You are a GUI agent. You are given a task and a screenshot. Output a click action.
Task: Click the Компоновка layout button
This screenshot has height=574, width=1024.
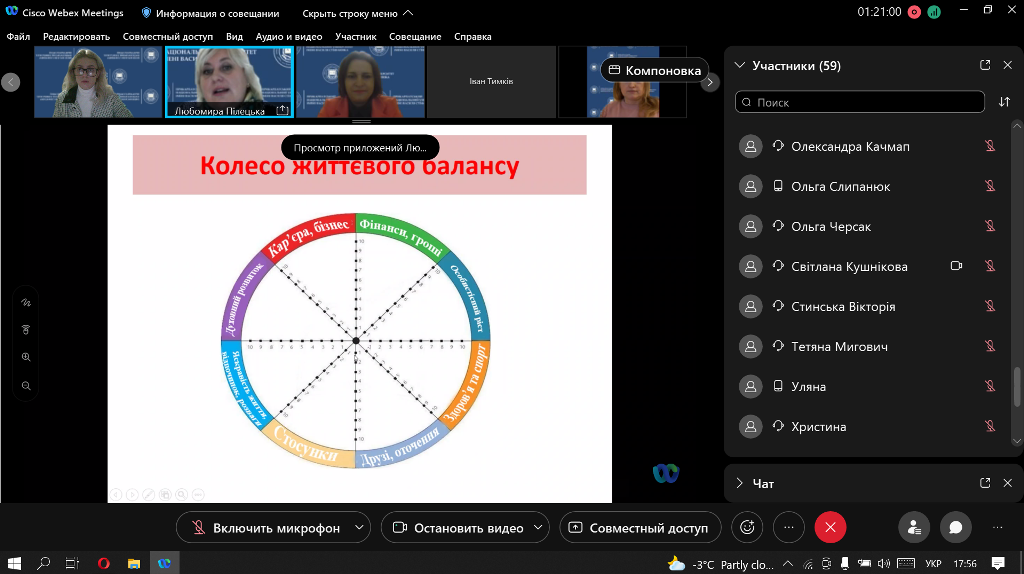pyautogui.click(x=654, y=71)
